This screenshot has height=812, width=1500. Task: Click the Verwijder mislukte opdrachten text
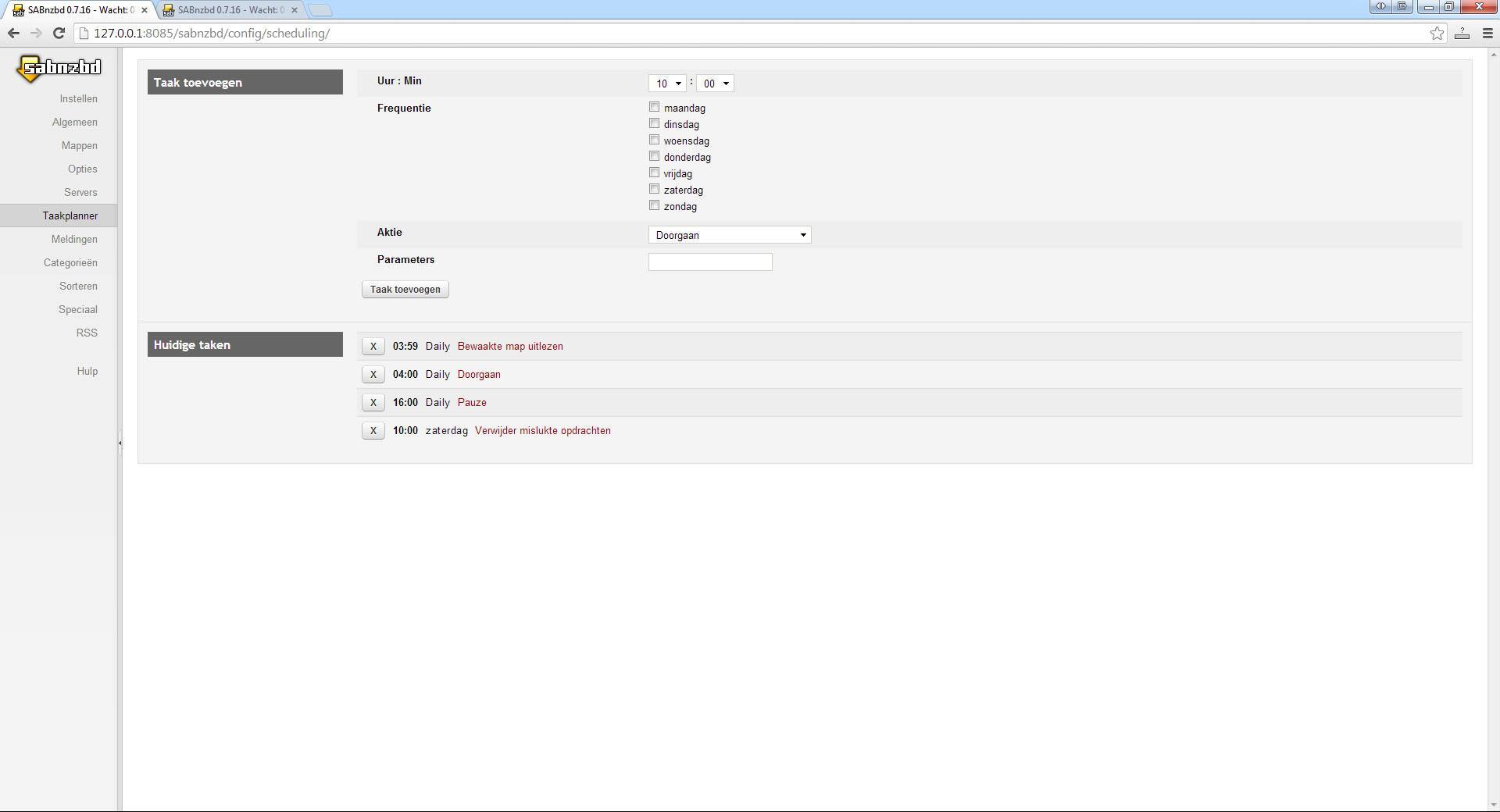543,431
